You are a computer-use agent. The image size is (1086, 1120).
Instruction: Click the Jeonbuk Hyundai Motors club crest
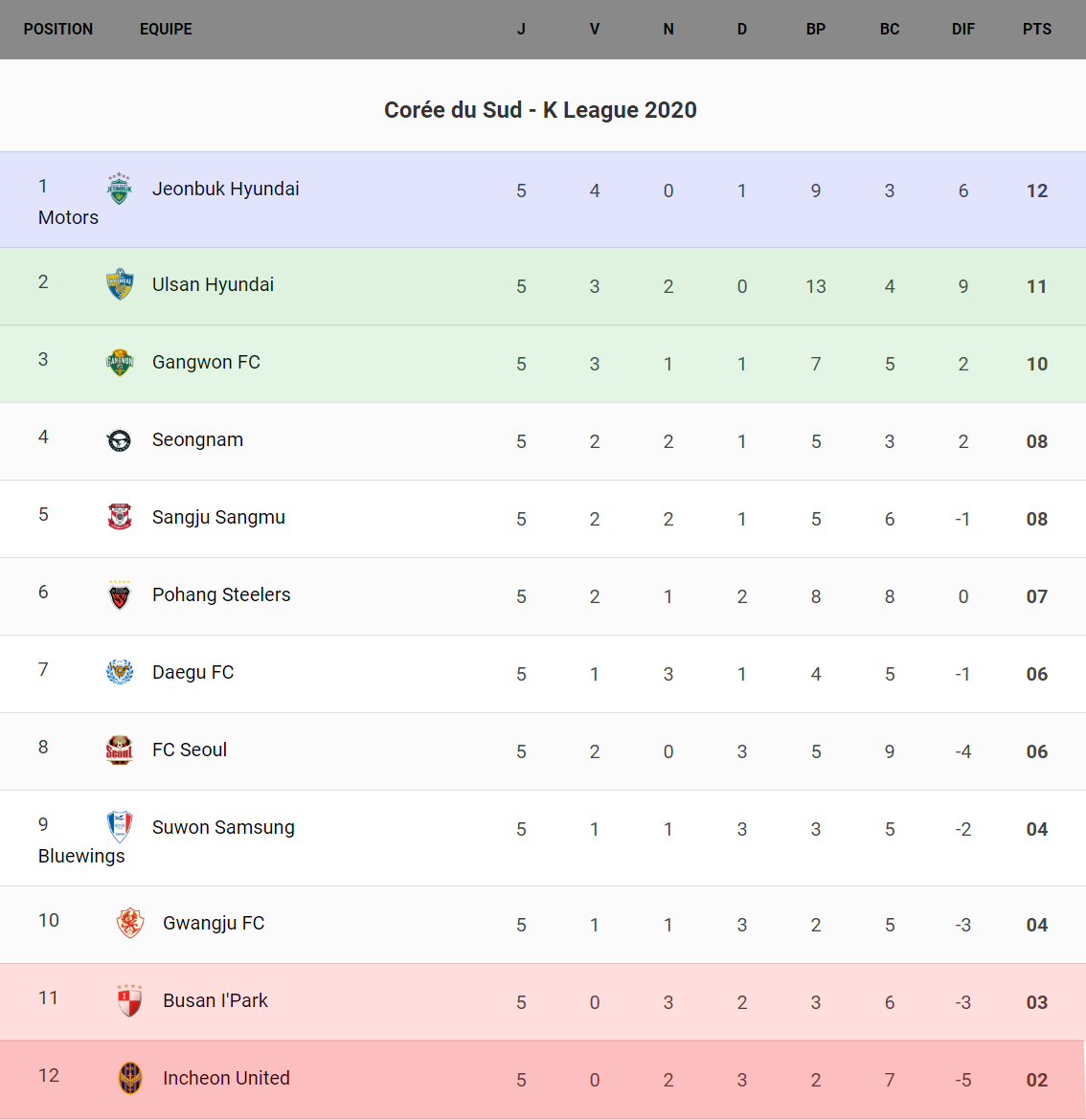(x=119, y=189)
